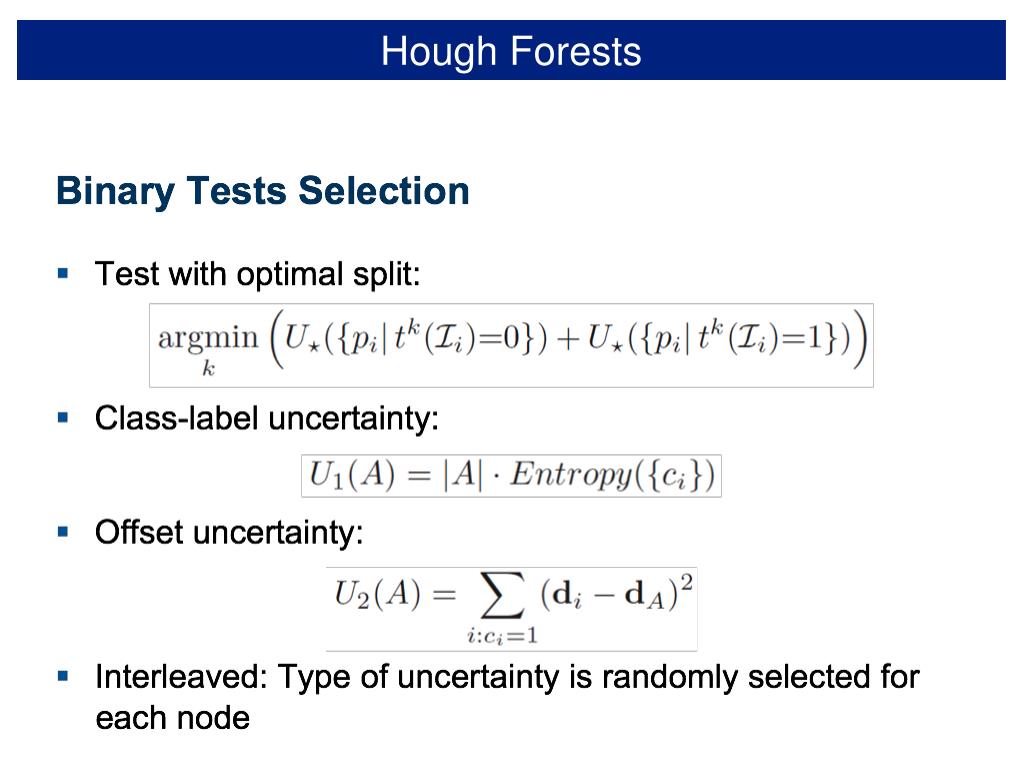The height and width of the screenshot is (768, 1024).
Task: Click the Offset uncertainty text
Action: coord(229,533)
